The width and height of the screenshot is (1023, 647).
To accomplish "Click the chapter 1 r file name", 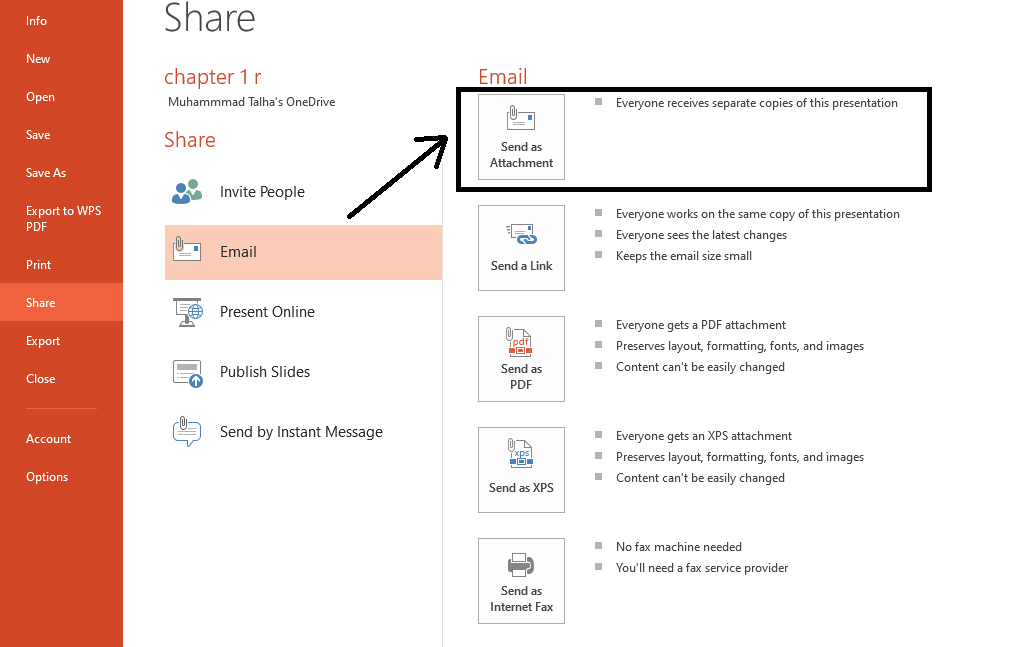I will [x=212, y=76].
